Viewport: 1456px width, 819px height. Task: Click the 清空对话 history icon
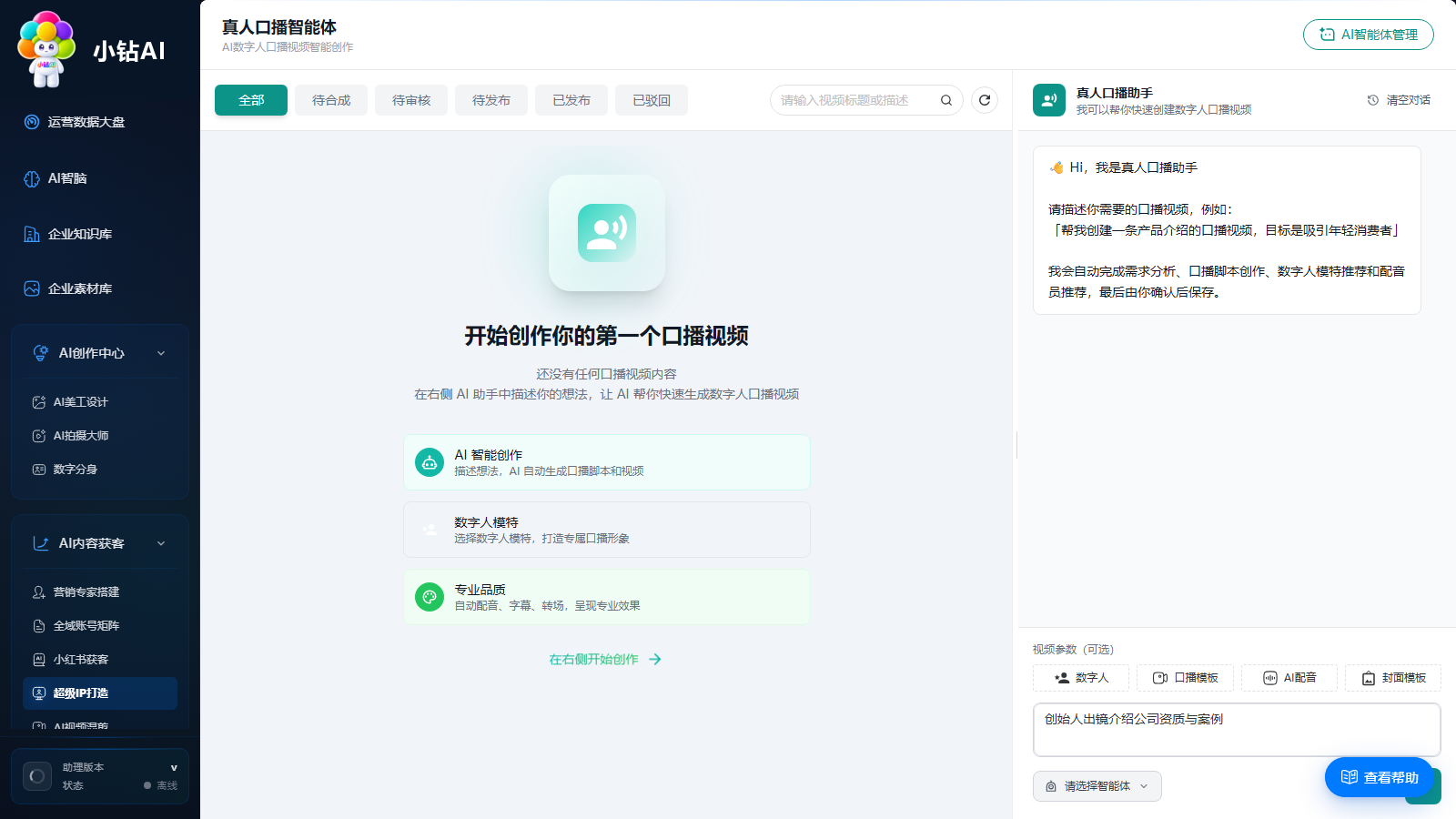click(1373, 100)
